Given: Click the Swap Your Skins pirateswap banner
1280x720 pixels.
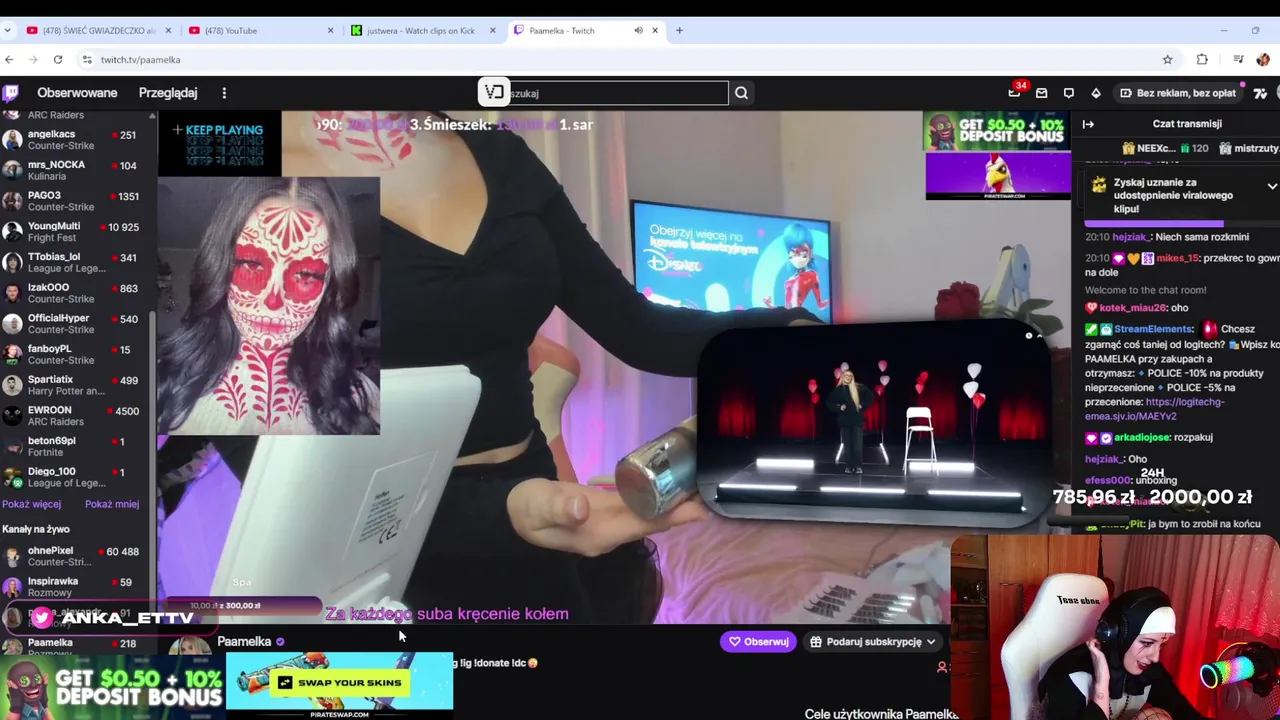Looking at the screenshot, I should [340, 685].
